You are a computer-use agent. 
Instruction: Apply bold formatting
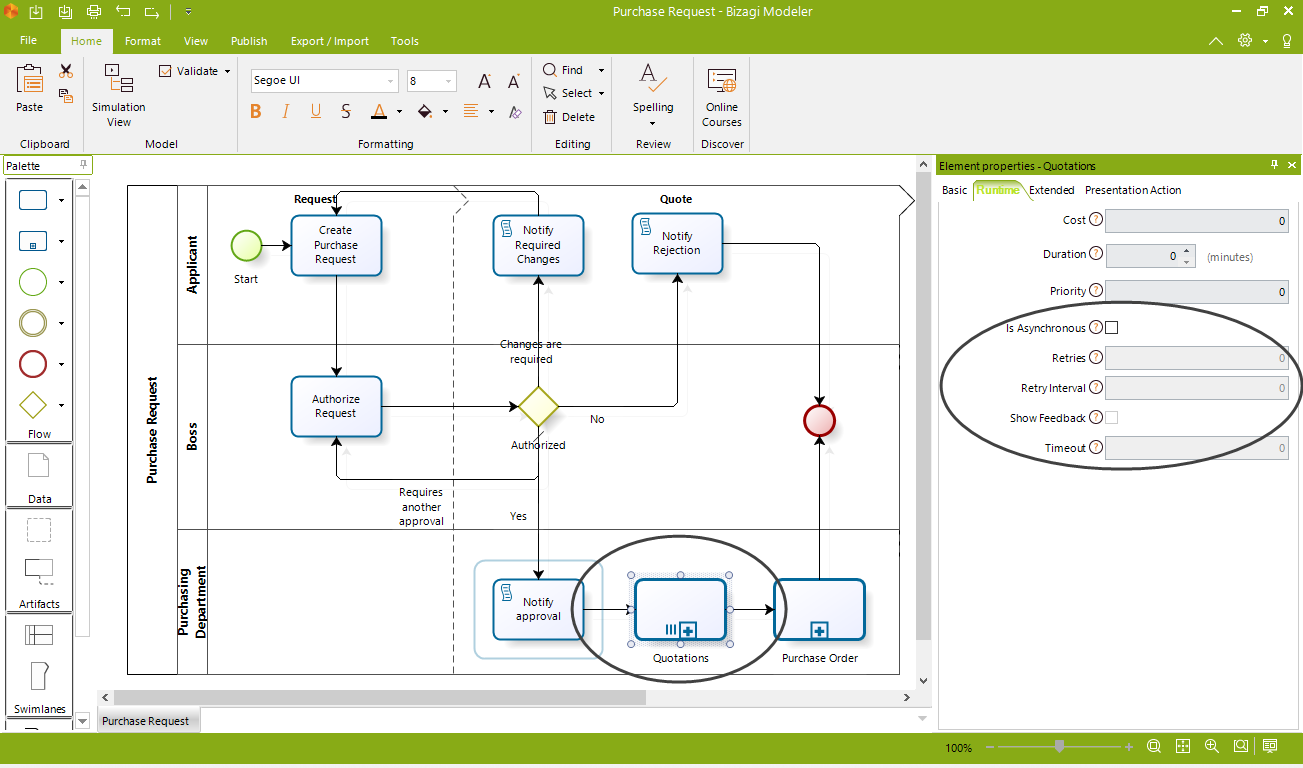(x=256, y=111)
